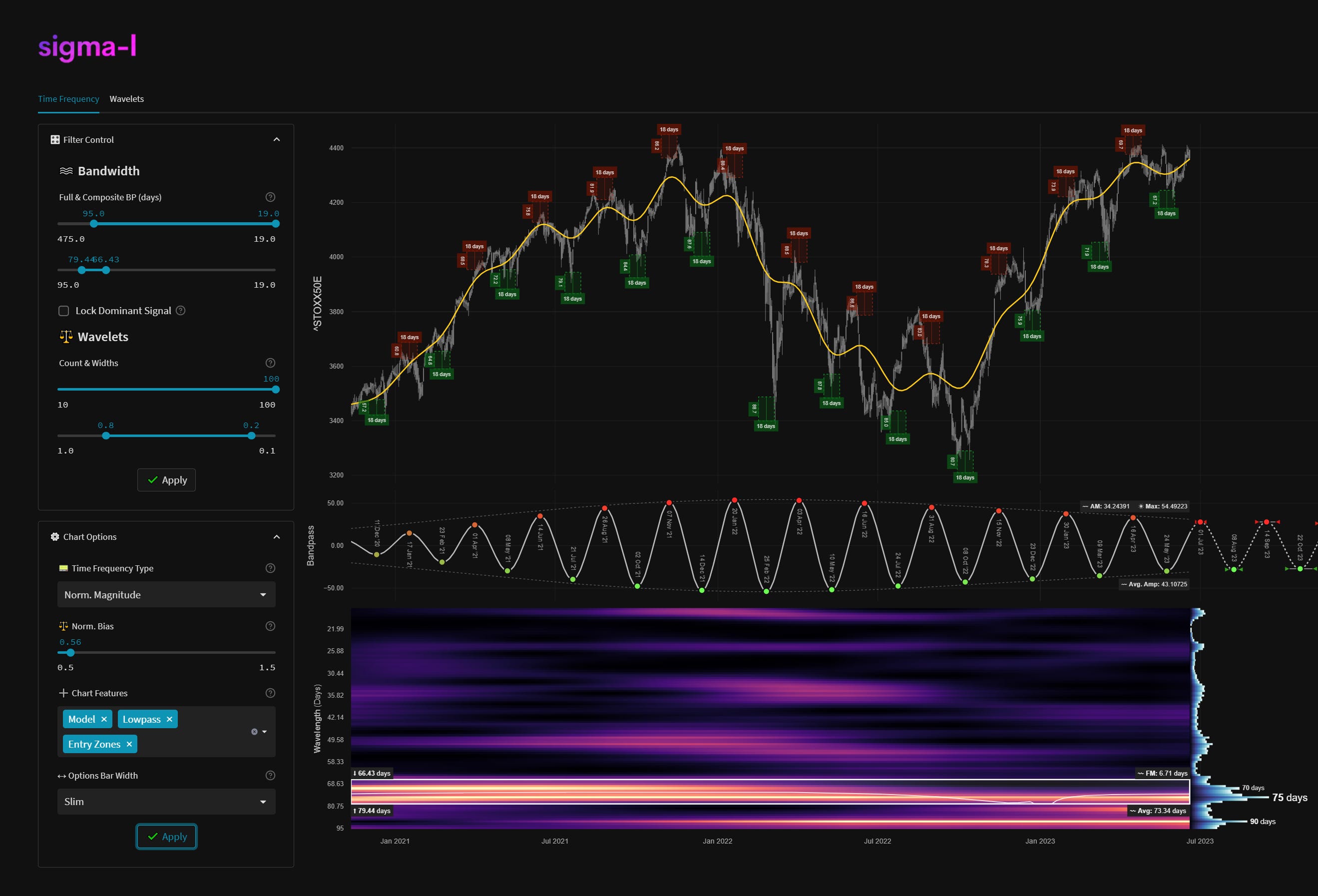
Task: Toggle Lock Dominant Signal checkbox
Action: pos(64,311)
